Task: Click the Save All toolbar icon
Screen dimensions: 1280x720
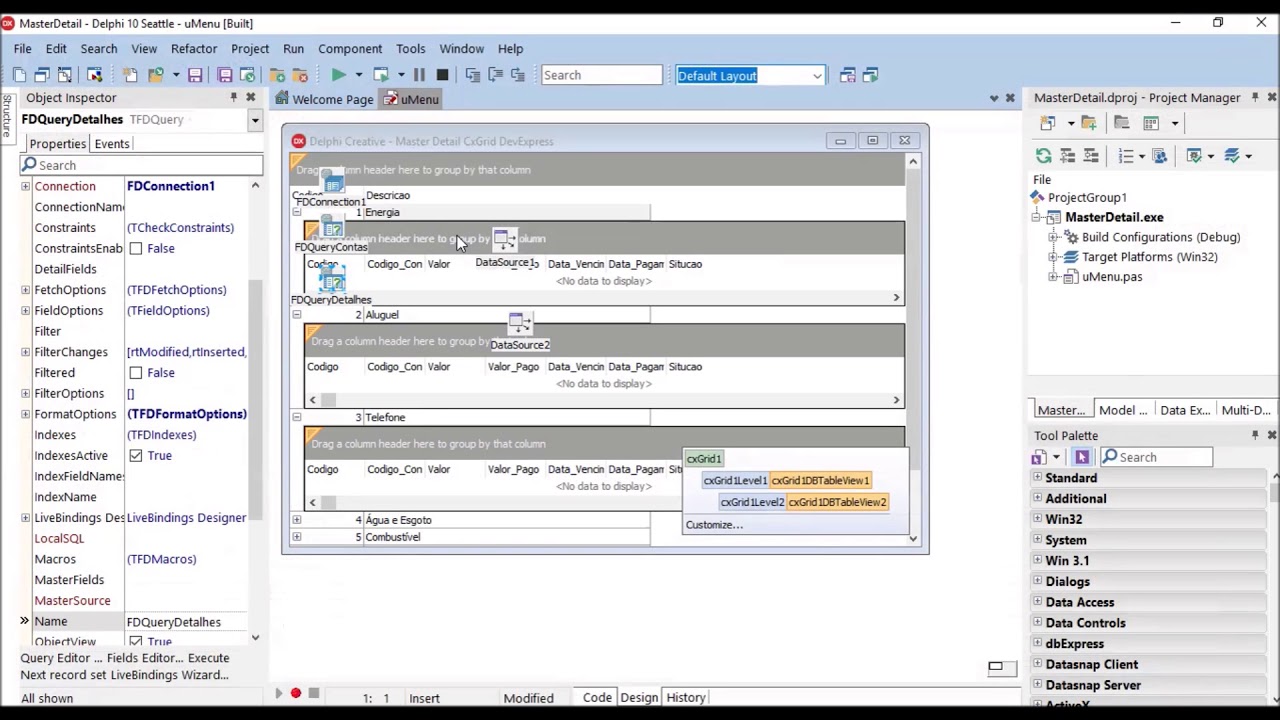Action: (225, 75)
